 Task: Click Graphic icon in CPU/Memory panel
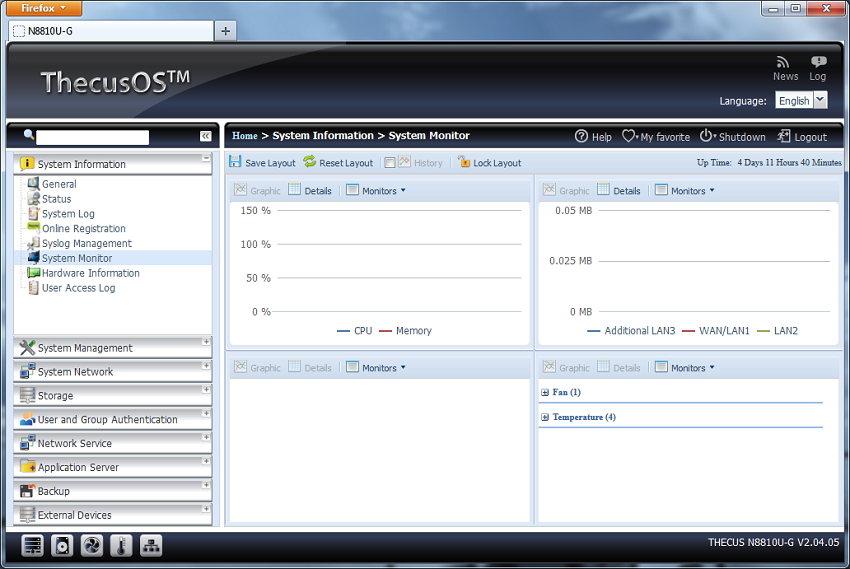click(241, 190)
